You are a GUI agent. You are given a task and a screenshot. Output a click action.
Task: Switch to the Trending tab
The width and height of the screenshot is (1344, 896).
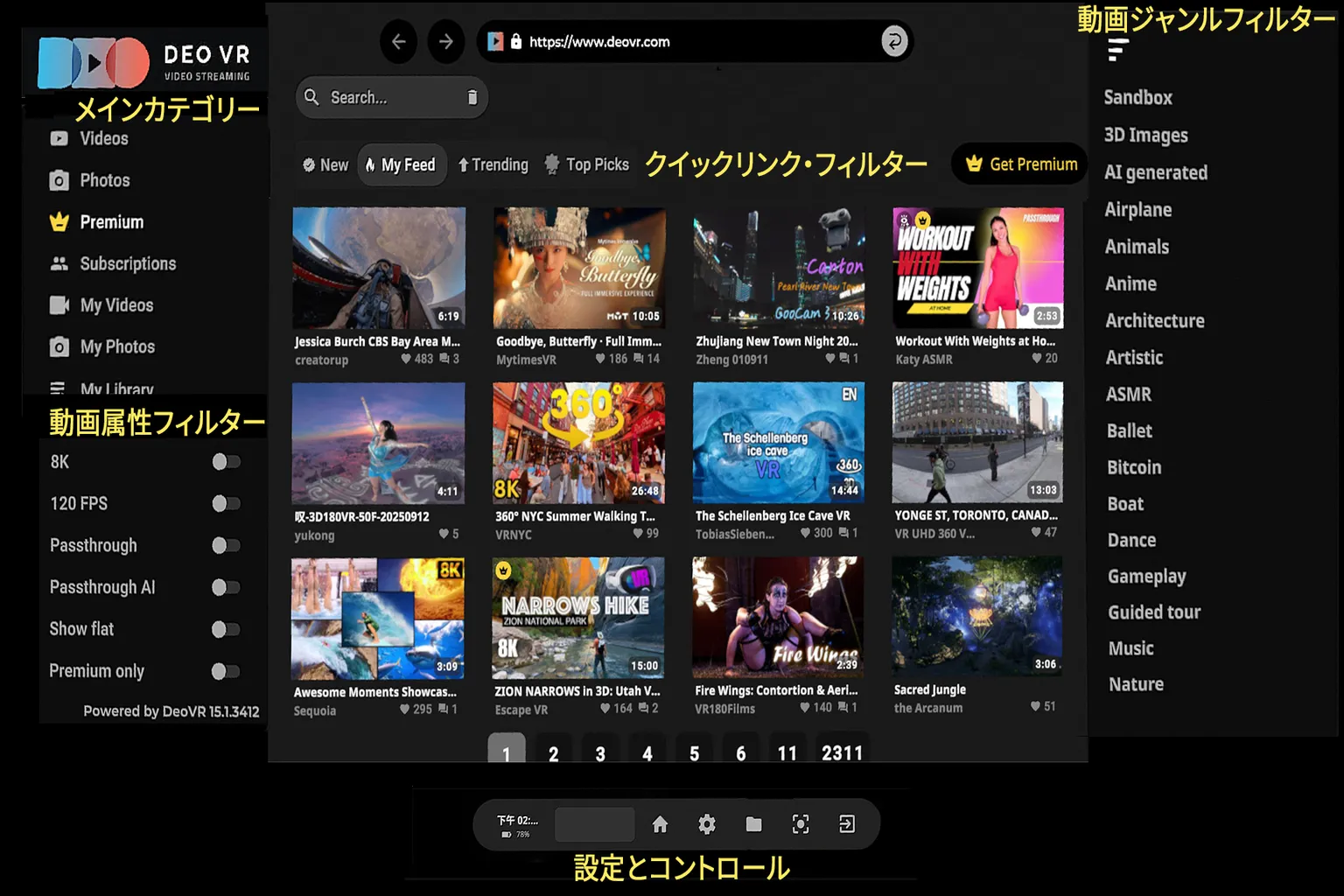pyautogui.click(x=493, y=164)
